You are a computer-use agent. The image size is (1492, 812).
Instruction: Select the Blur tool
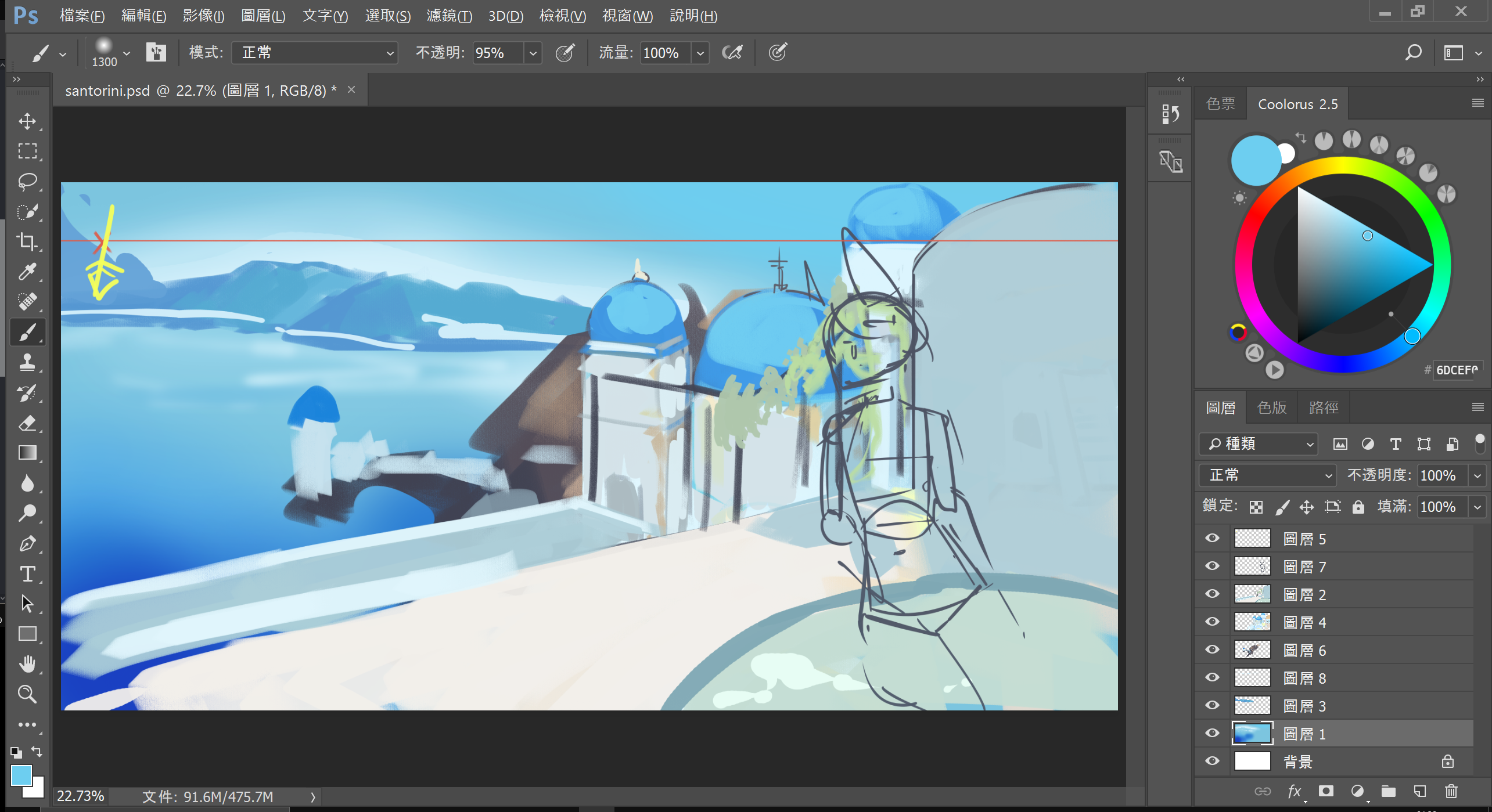click(27, 483)
